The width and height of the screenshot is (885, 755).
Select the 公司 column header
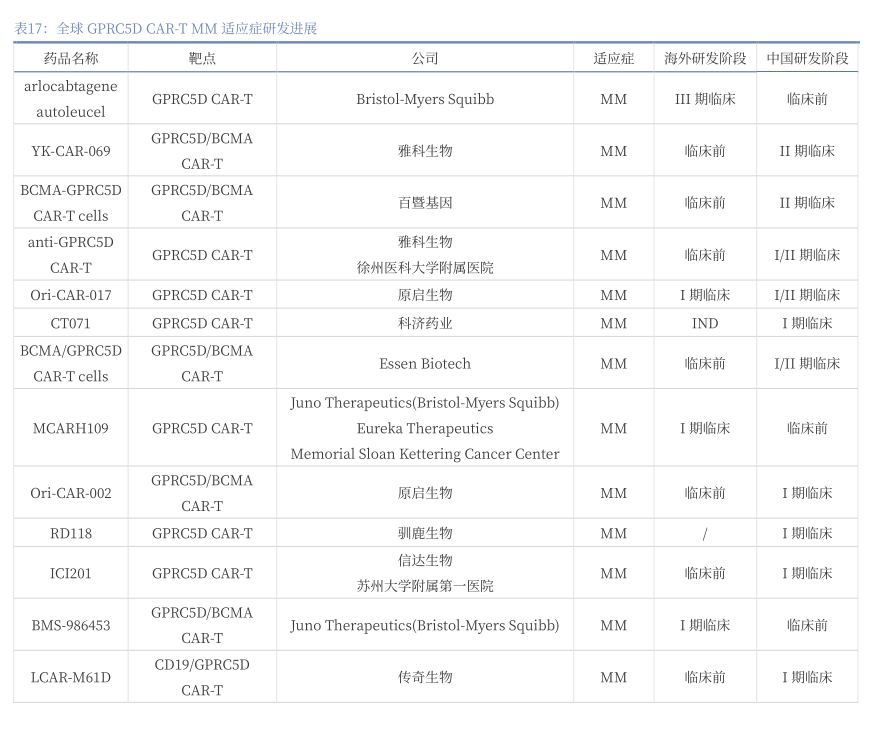pyautogui.click(x=425, y=58)
